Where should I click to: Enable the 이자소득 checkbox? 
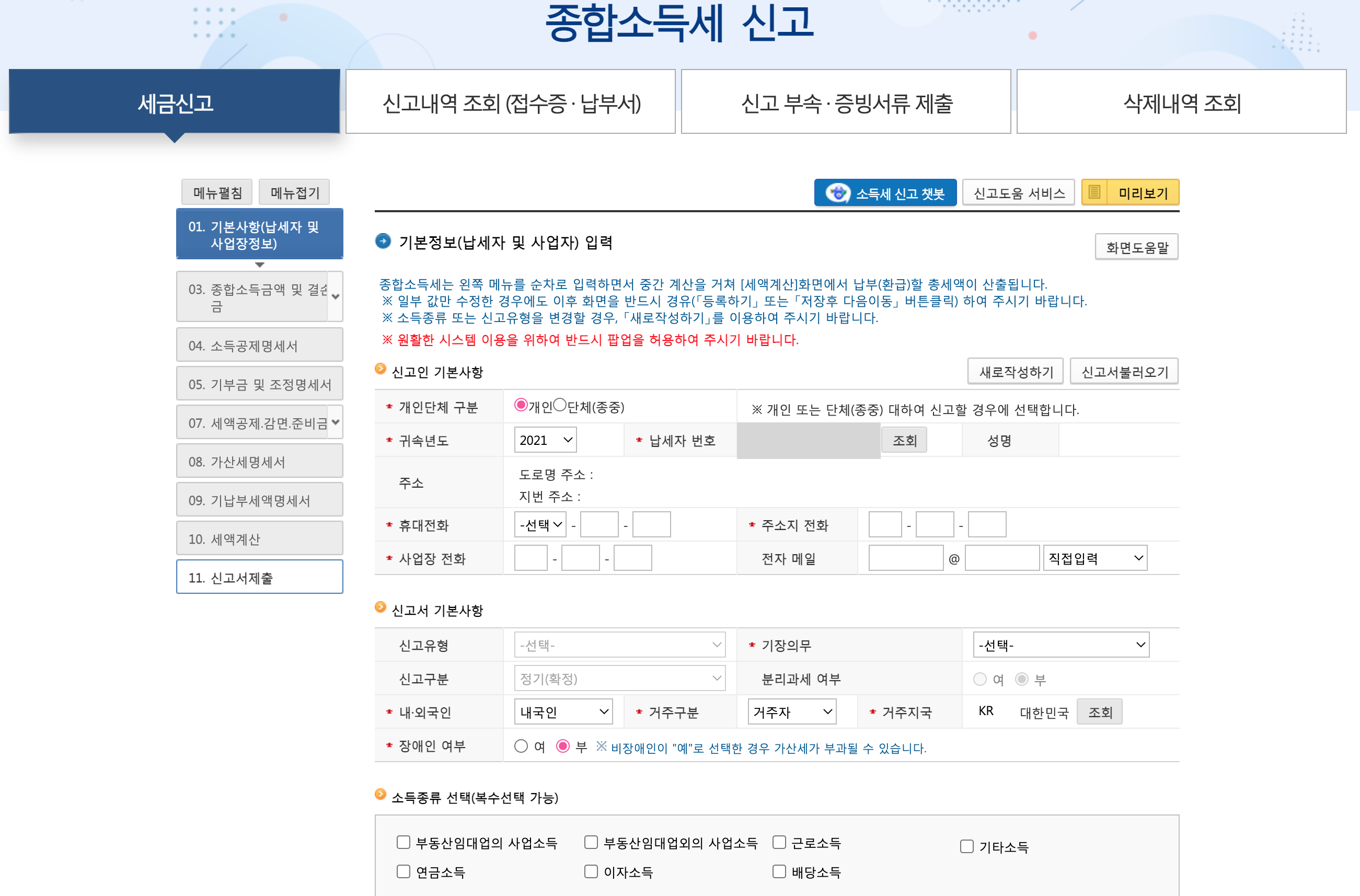click(x=591, y=871)
